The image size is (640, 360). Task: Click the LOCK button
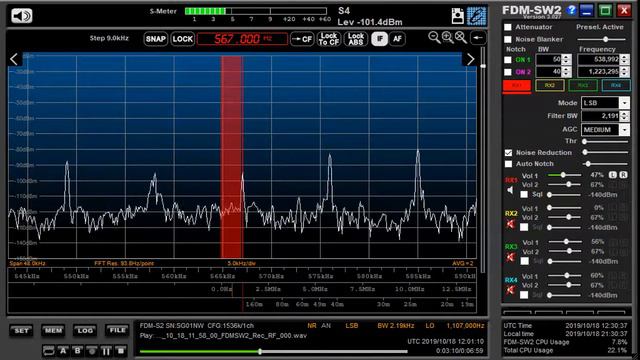click(x=182, y=39)
